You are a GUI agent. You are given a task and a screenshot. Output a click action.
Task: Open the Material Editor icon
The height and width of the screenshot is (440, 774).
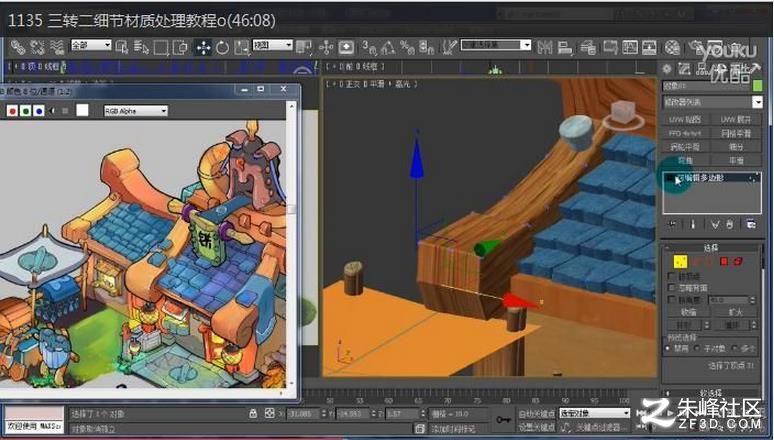[672, 47]
